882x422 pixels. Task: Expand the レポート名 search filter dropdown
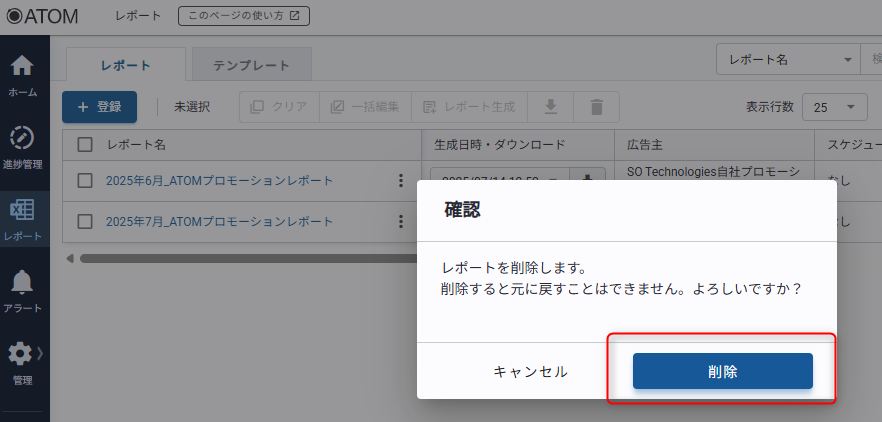(x=787, y=60)
